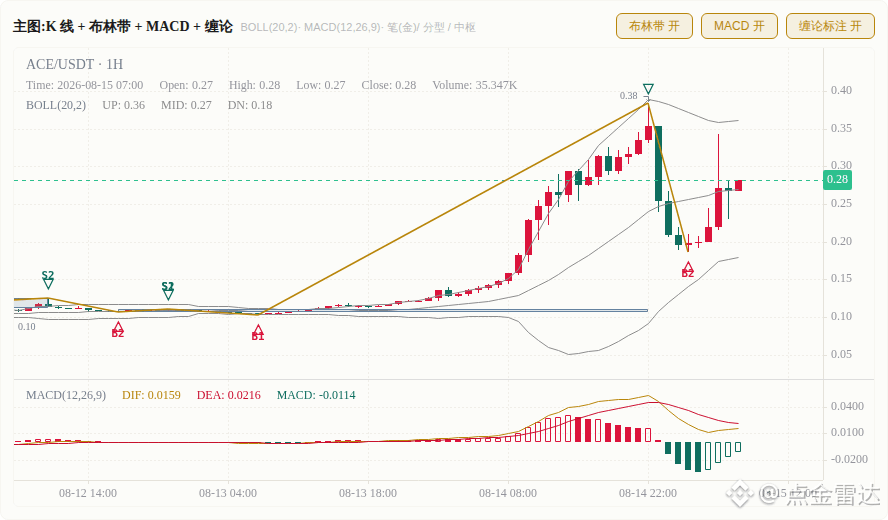Click the 0.40 price axis label
Image resolution: width=888 pixels, height=520 pixels.
click(x=841, y=91)
